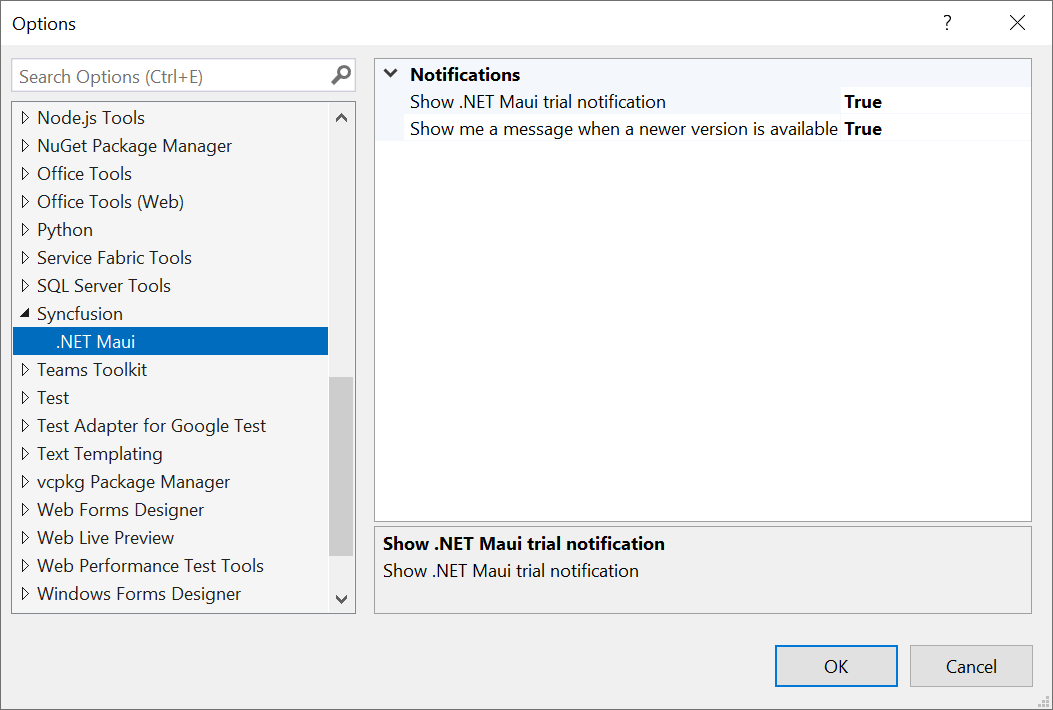Expand the Node.js Tools node

click(25, 118)
